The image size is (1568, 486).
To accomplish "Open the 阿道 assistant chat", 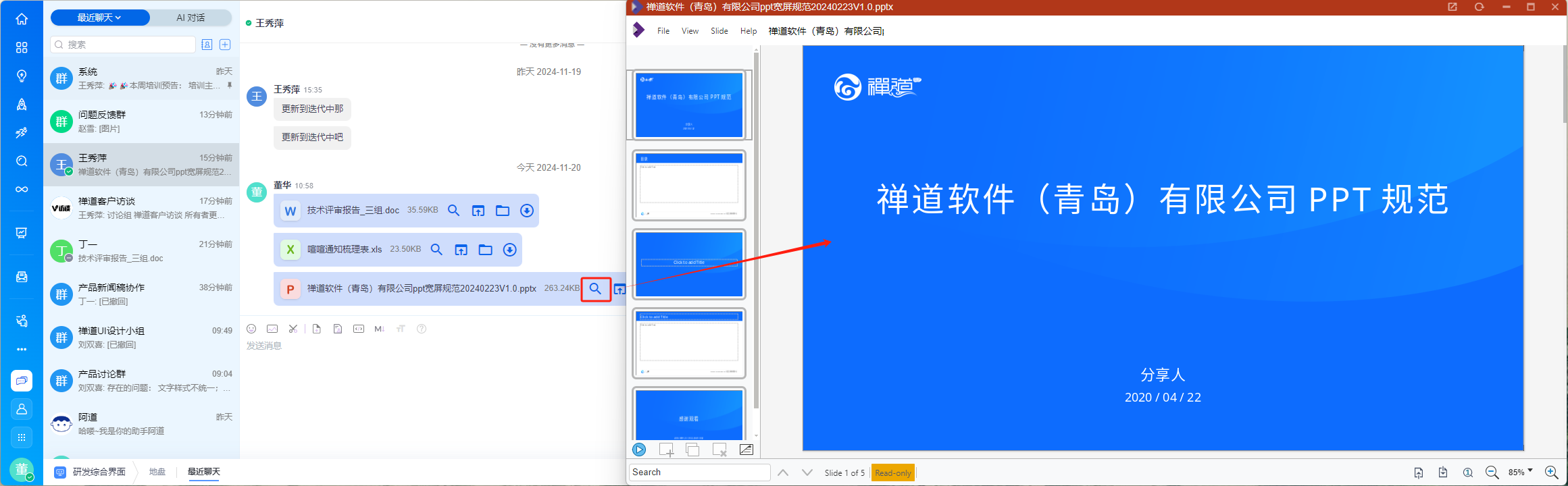I will click(x=142, y=424).
